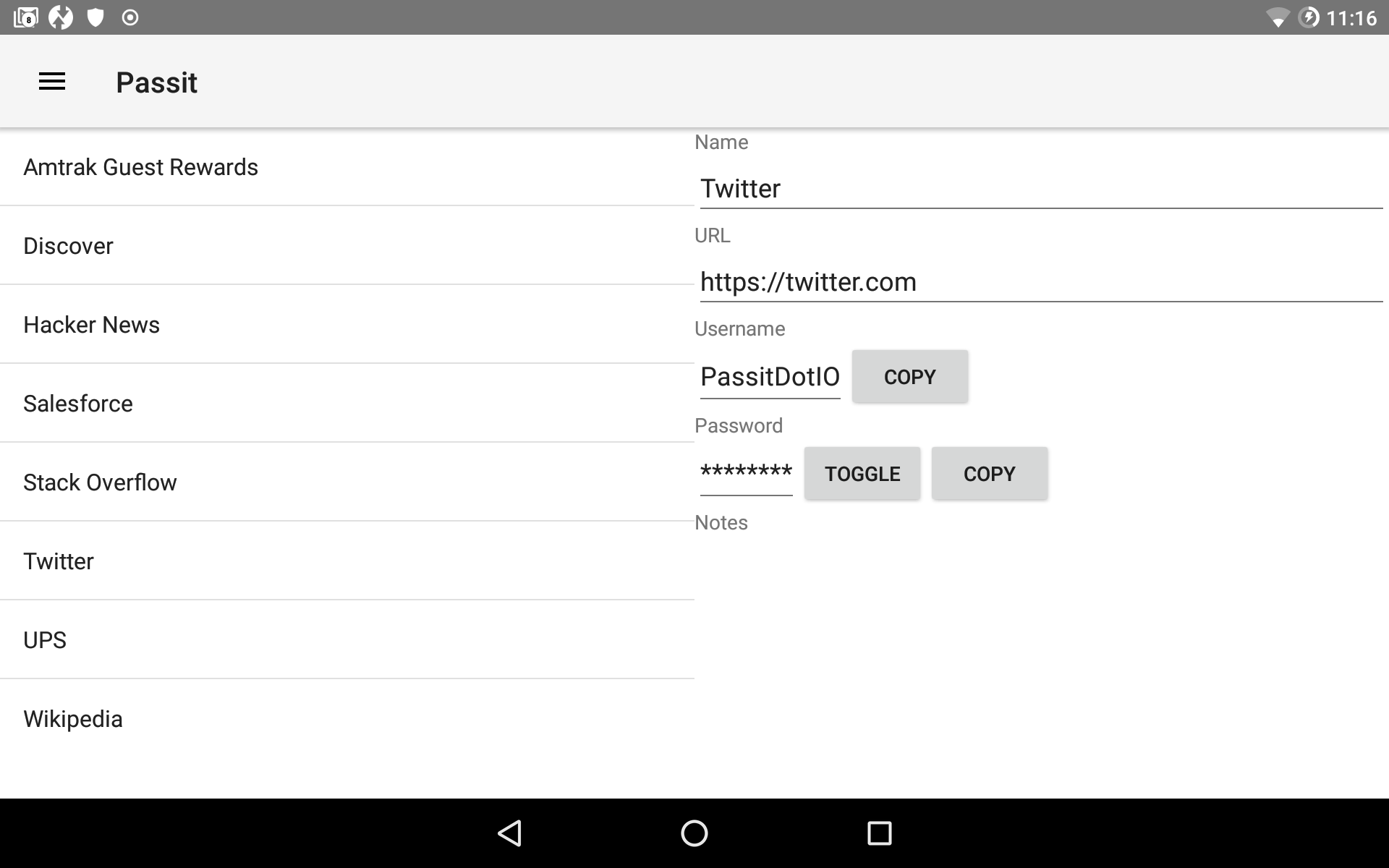The width and height of the screenshot is (1389, 868).
Task: Click the URL input field
Action: point(1040,281)
